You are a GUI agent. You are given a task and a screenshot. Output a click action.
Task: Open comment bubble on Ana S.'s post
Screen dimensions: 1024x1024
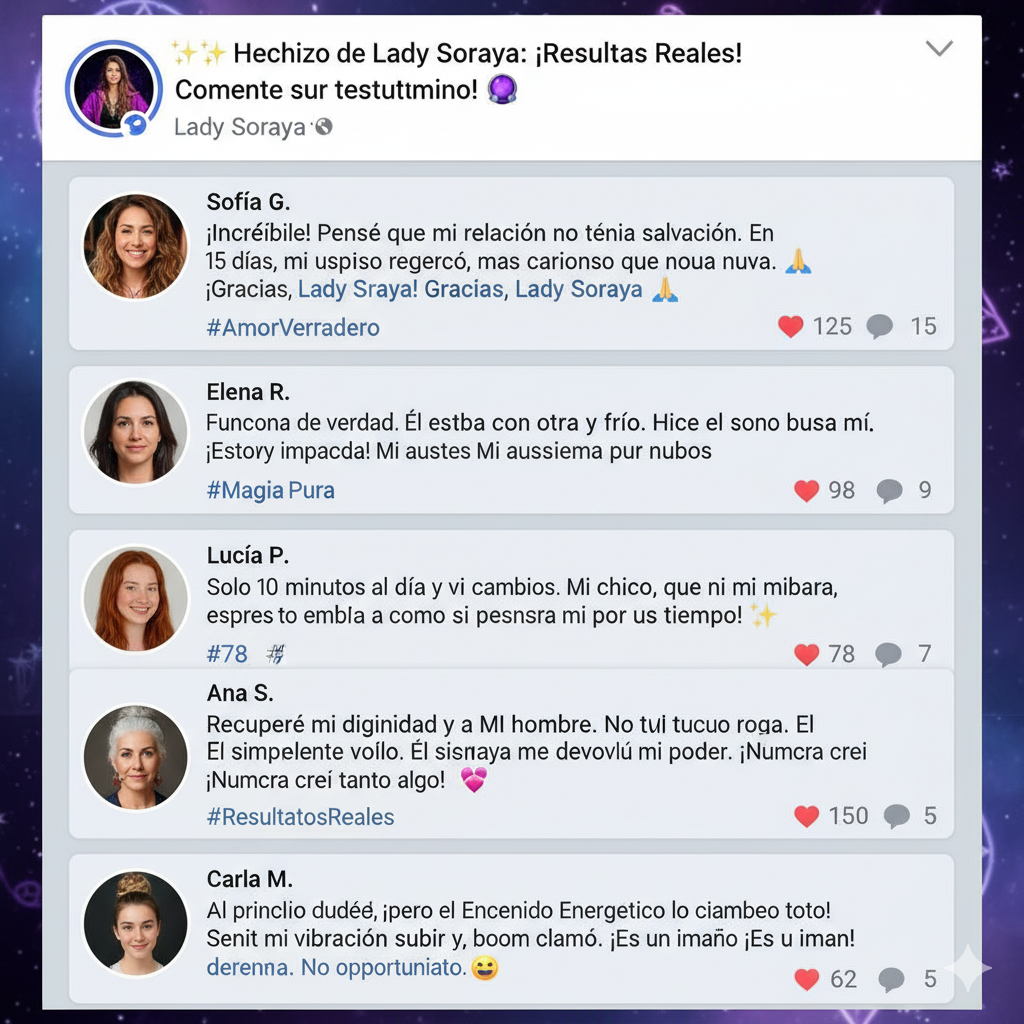[x=897, y=816]
